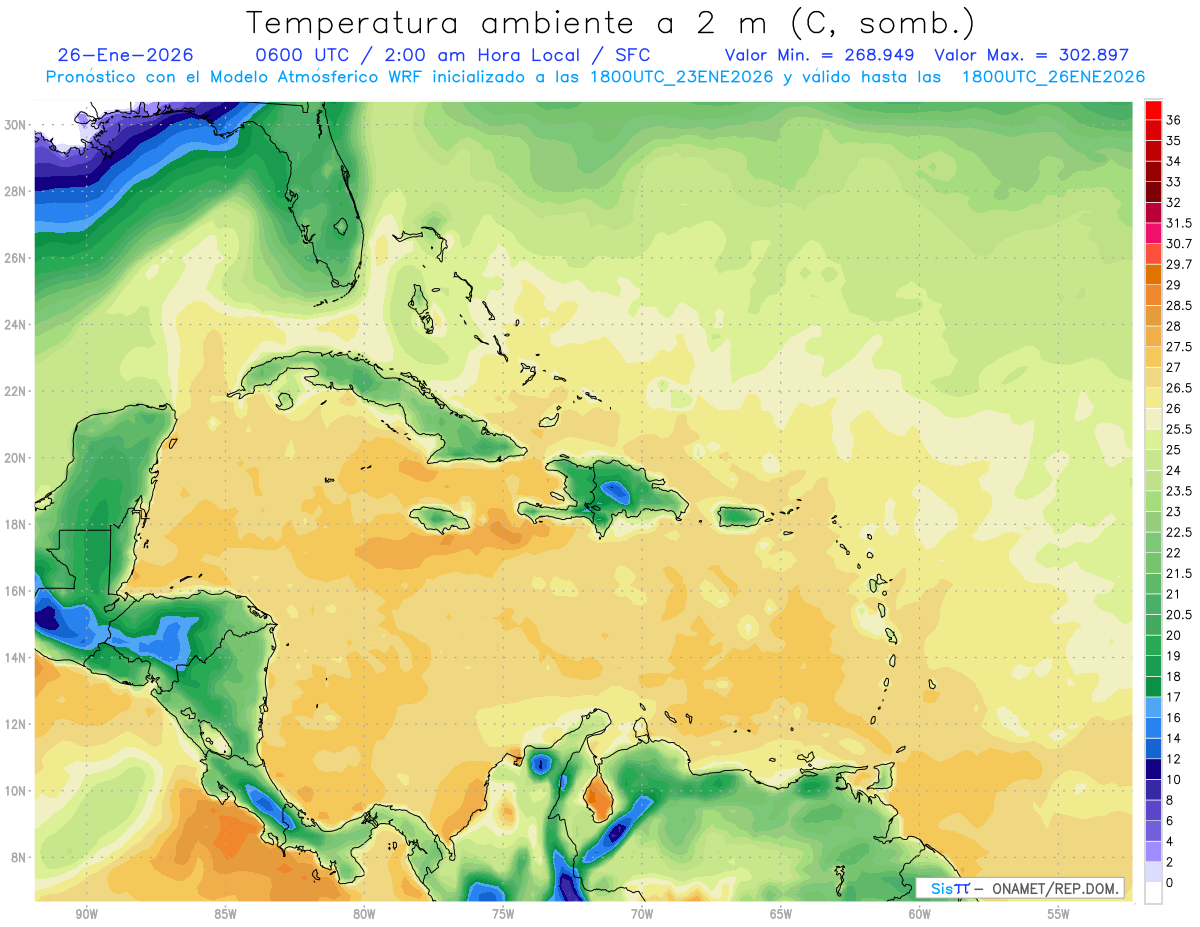This screenshot has height=927, width=1200.
Task: Click the blue cold spot over Hispaniola
Action: click(x=614, y=491)
